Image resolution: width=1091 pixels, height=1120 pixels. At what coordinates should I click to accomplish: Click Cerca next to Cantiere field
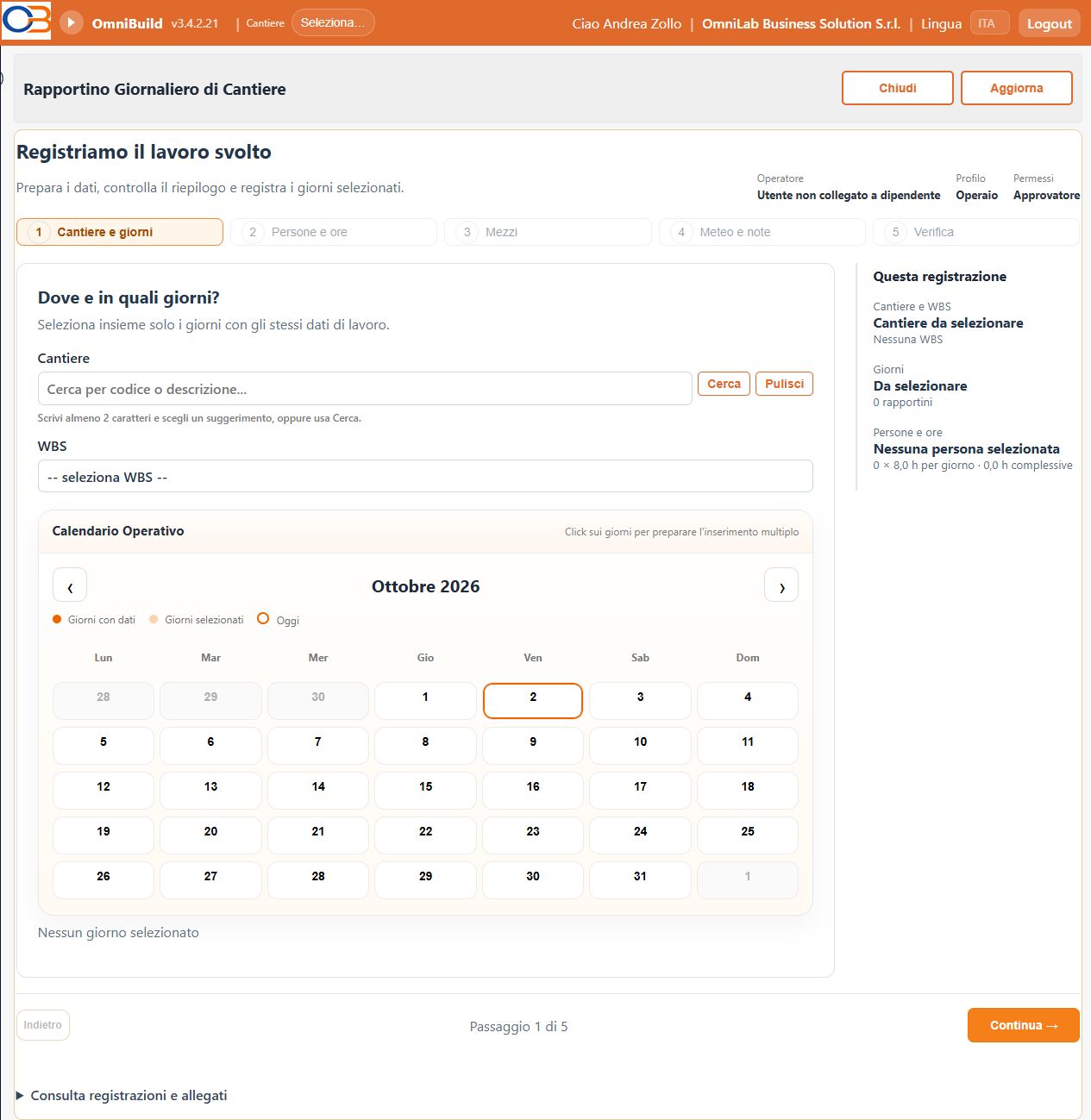pos(724,384)
